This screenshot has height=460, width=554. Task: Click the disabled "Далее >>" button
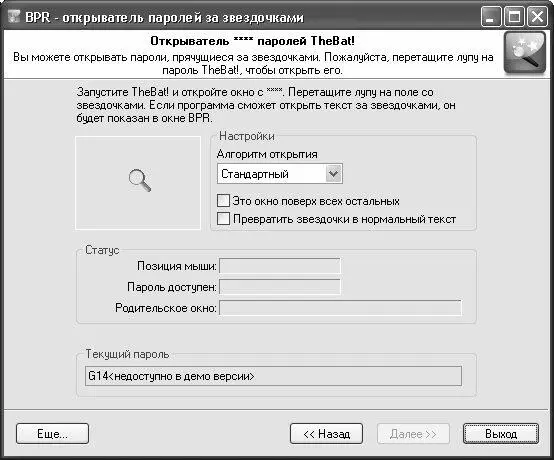[413, 434]
